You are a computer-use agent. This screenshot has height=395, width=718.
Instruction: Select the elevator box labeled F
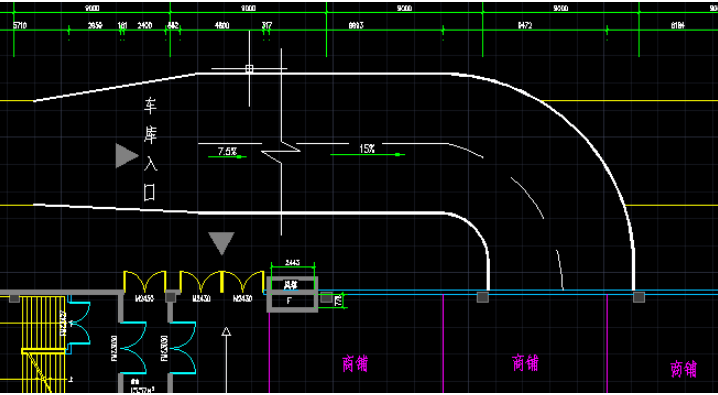tap(292, 294)
